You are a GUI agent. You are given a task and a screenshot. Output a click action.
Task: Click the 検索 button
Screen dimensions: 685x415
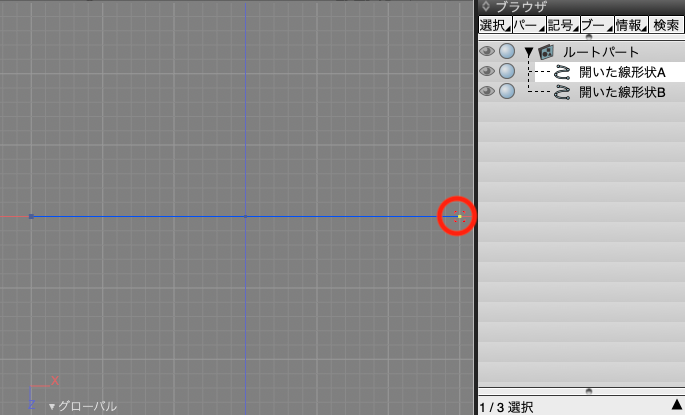pos(665,25)
